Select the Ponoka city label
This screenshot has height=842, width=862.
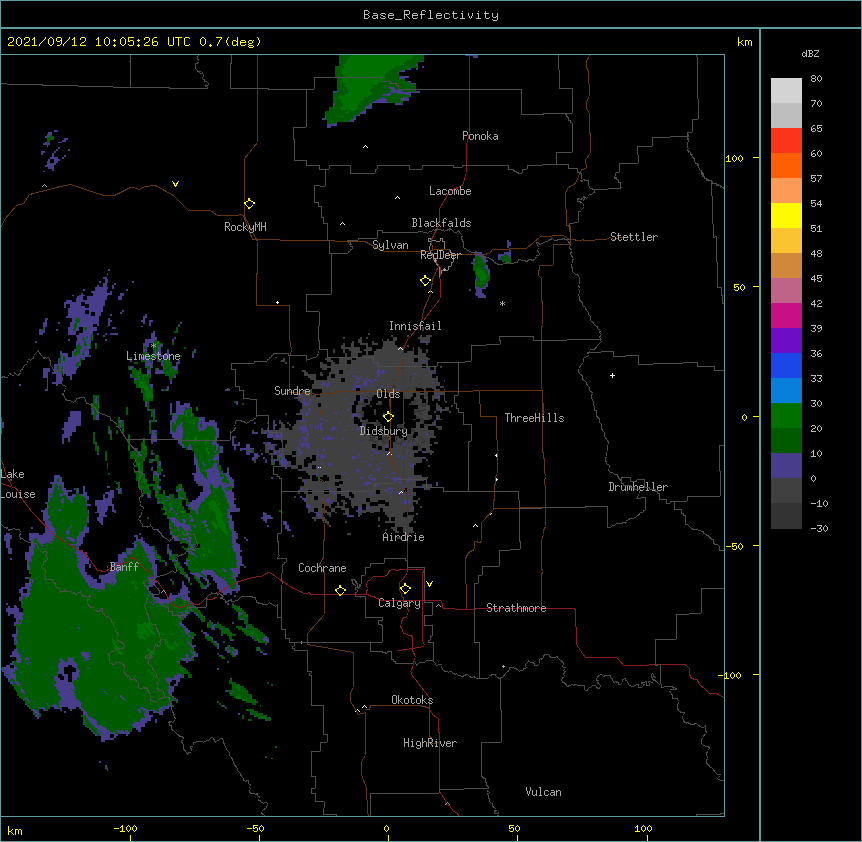tap(480, 136)
